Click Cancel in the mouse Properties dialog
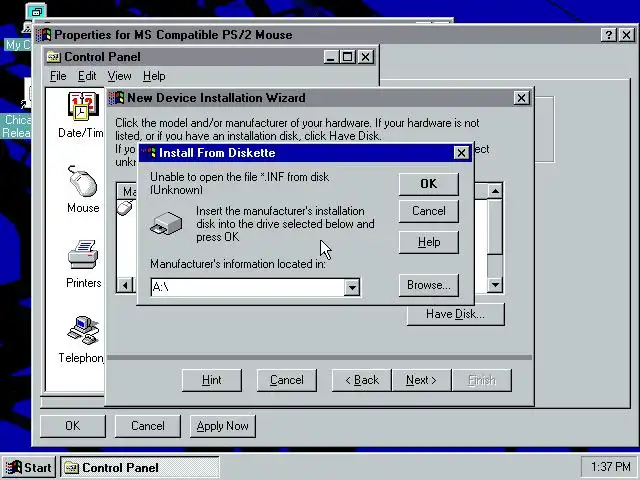This screenshot has width=640, height=480. [x=147, y=426]
